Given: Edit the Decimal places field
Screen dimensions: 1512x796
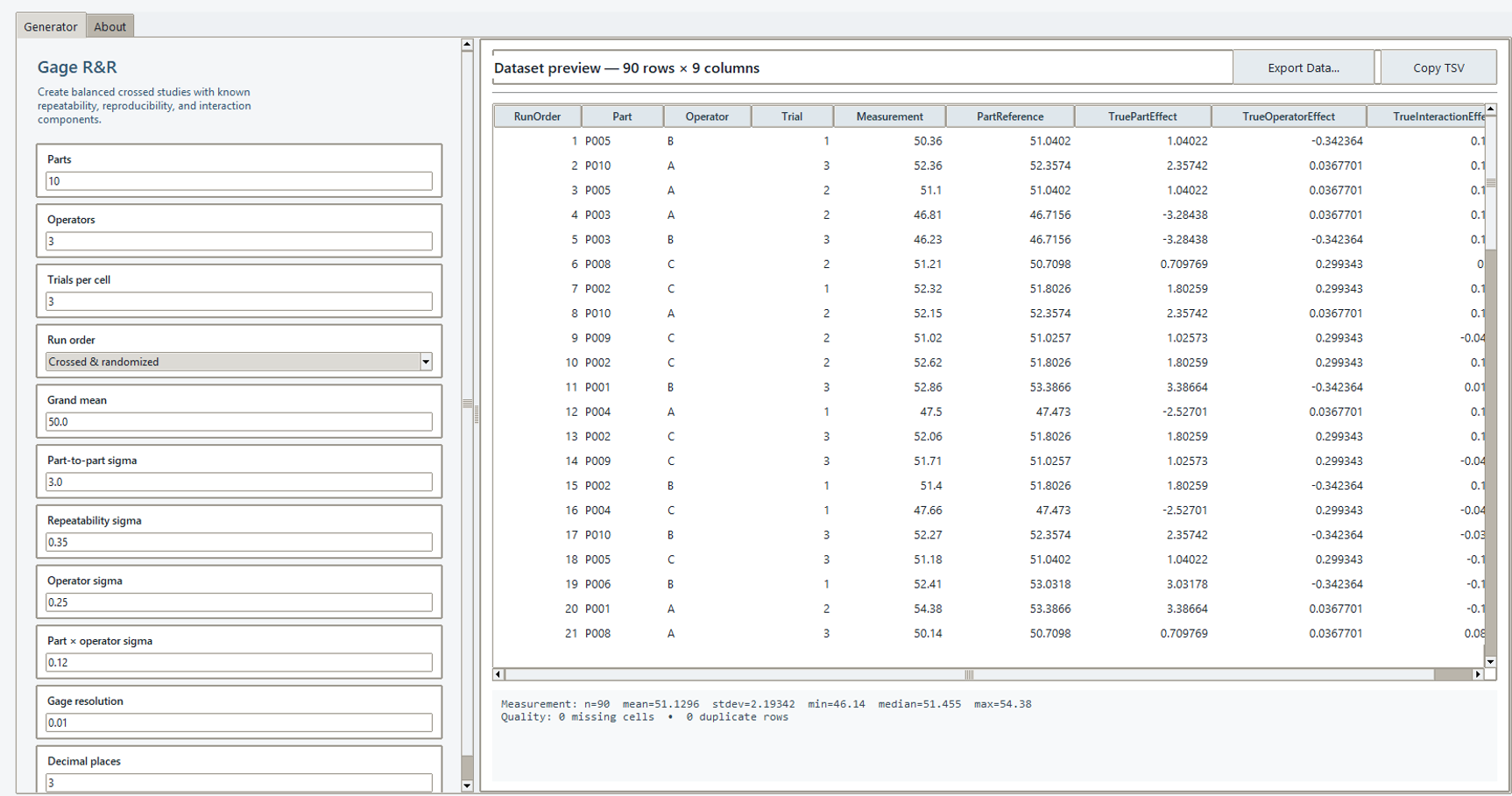Looking at the screenshot, I should [x=239, y=783].
